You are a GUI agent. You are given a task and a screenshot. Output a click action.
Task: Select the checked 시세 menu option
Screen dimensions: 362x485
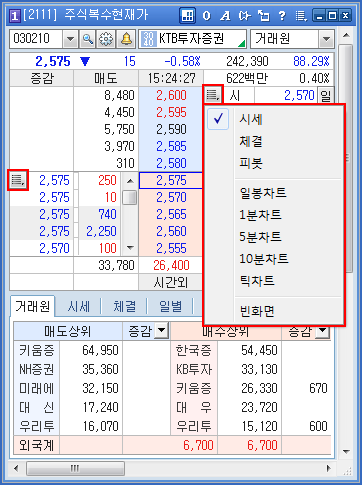(x=273, y=119)
